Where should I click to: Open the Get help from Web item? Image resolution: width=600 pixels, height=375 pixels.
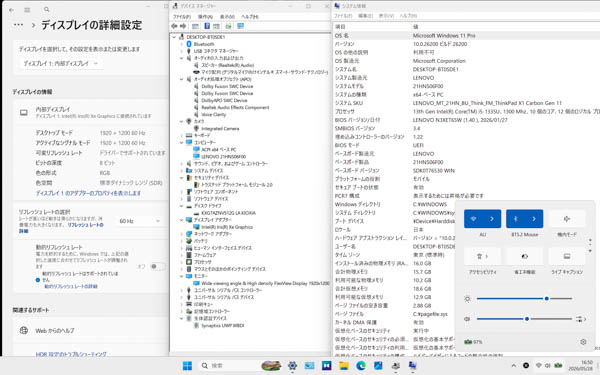tap(91, 331)
